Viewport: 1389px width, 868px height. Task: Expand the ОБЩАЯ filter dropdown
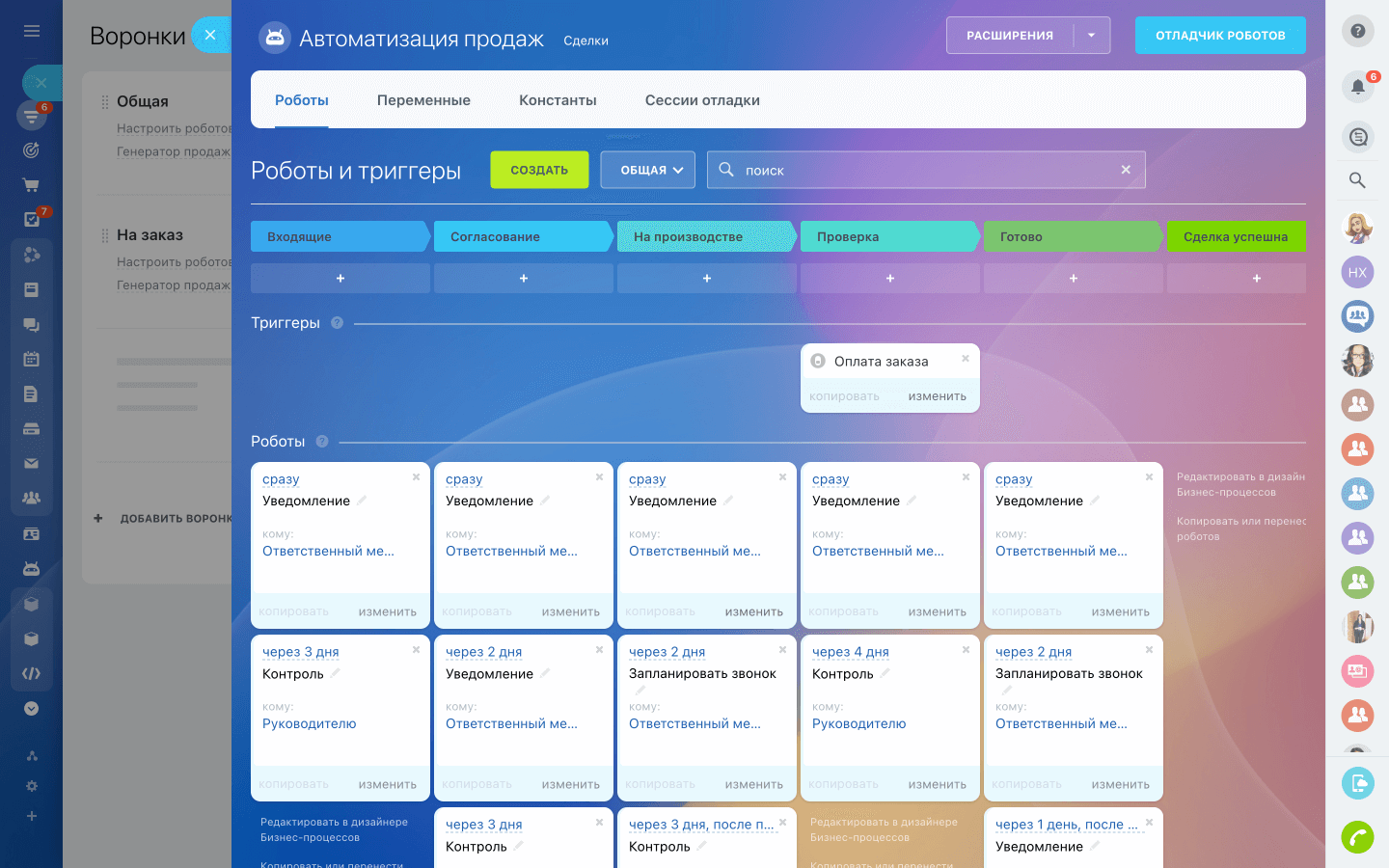coord(647,169)
